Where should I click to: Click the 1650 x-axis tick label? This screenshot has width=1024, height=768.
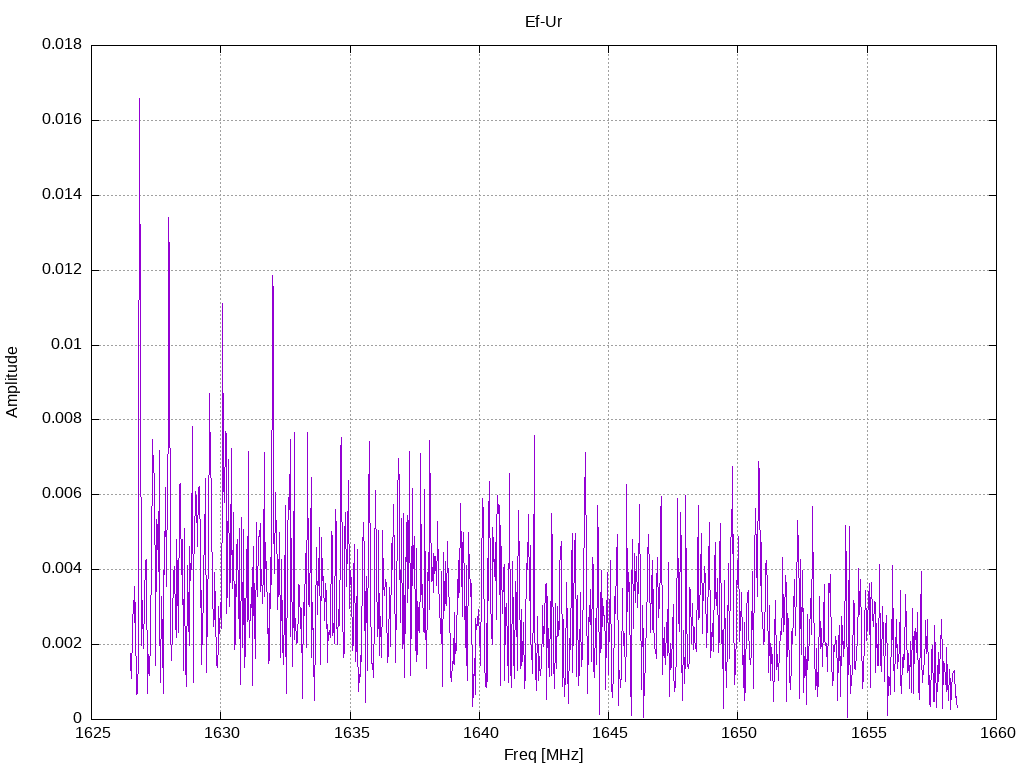pos(739,733)
